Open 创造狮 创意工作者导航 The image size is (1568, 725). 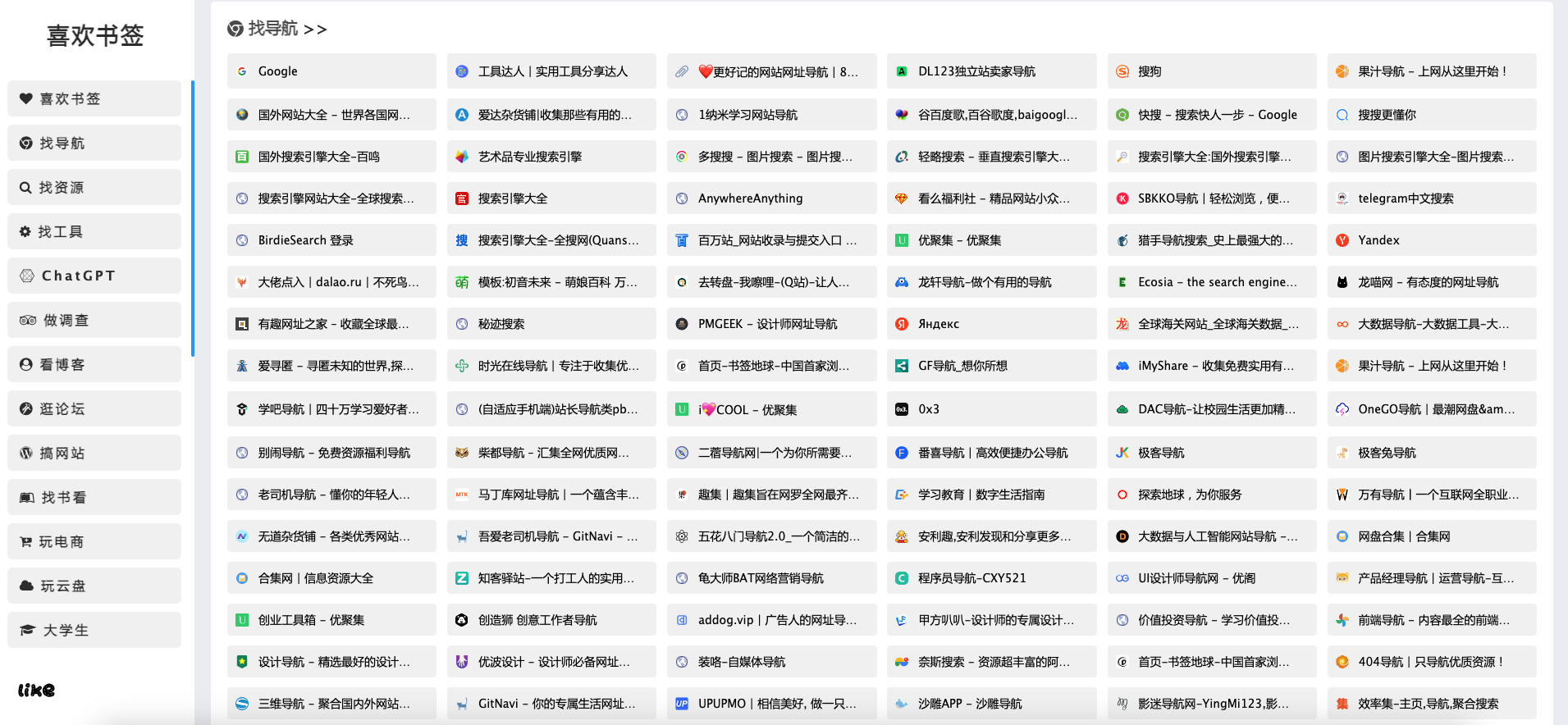(551, 620)
